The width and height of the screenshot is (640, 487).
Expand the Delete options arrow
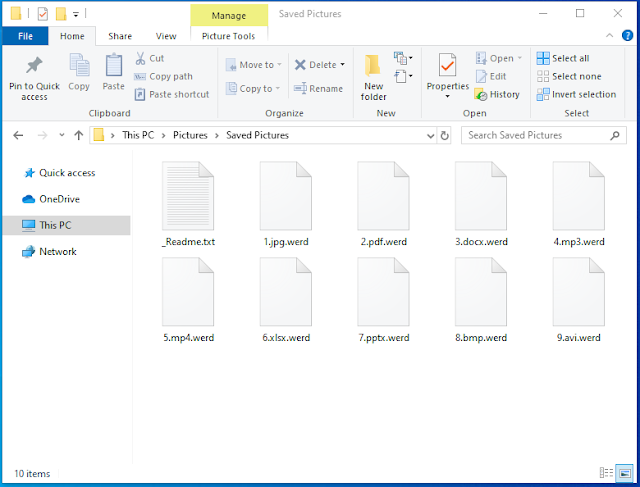click(x=342, y=65)
